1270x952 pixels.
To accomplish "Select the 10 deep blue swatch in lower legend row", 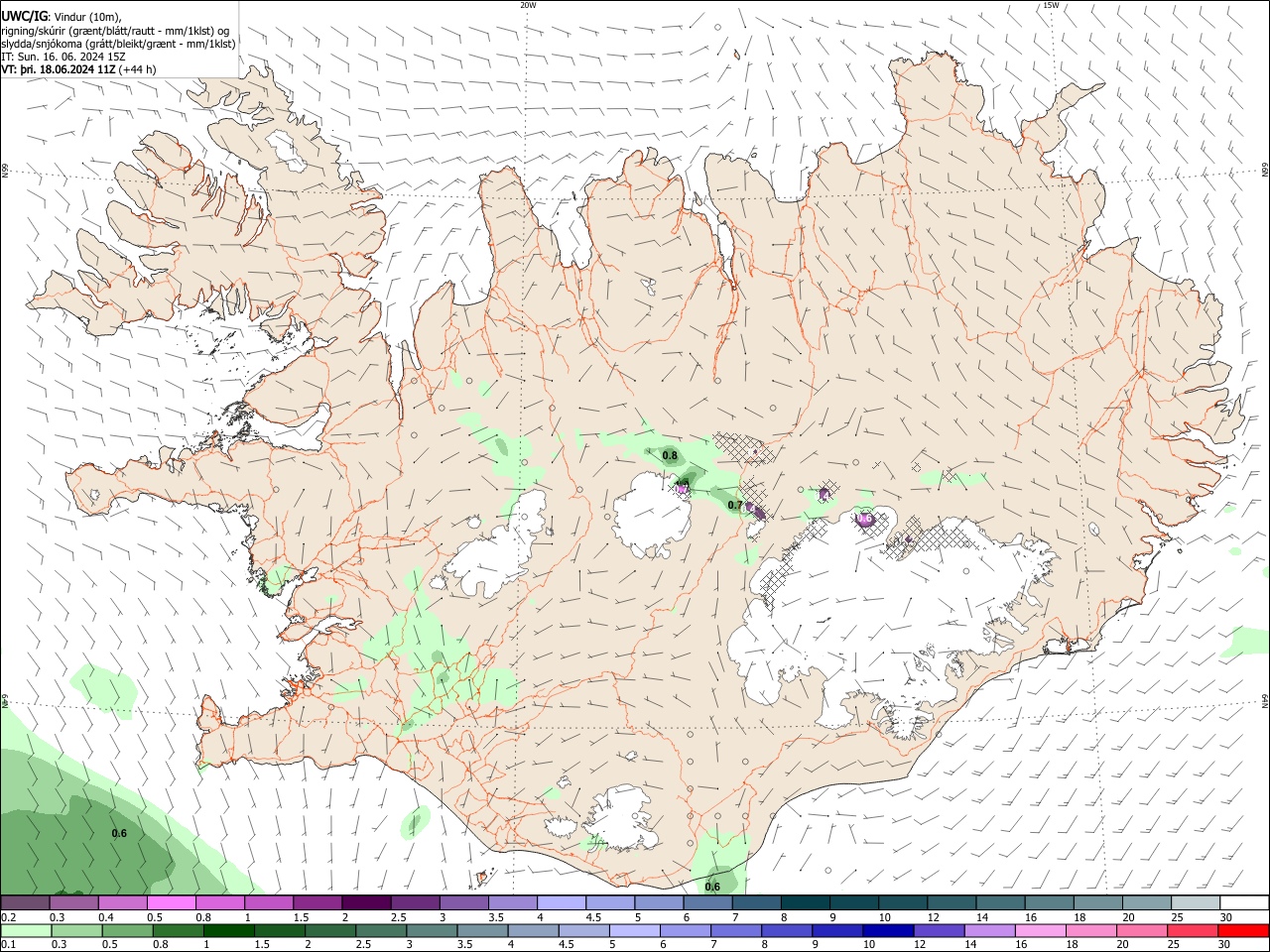I will (887, 930).
